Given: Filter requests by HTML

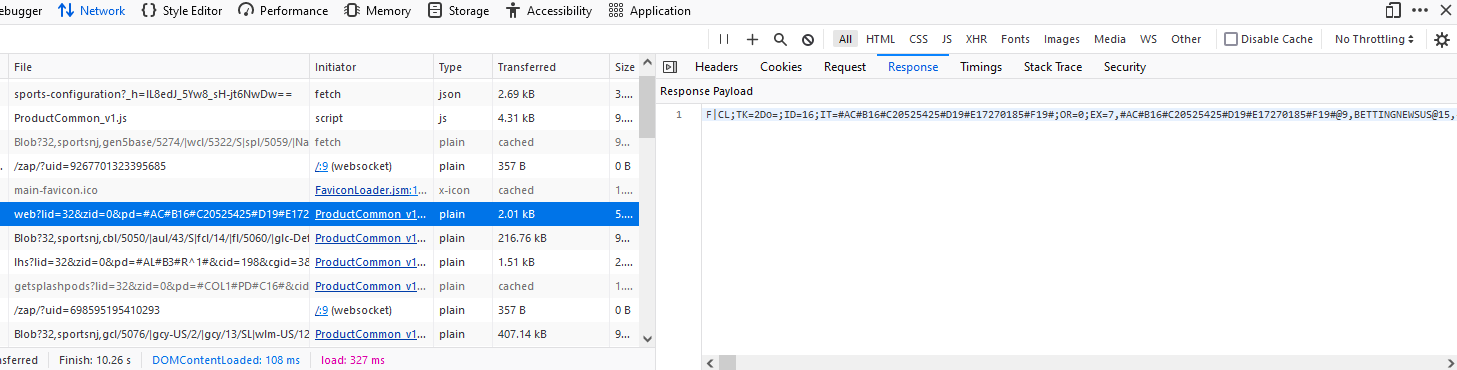Looking at the screenshot, I should point(881,39).
